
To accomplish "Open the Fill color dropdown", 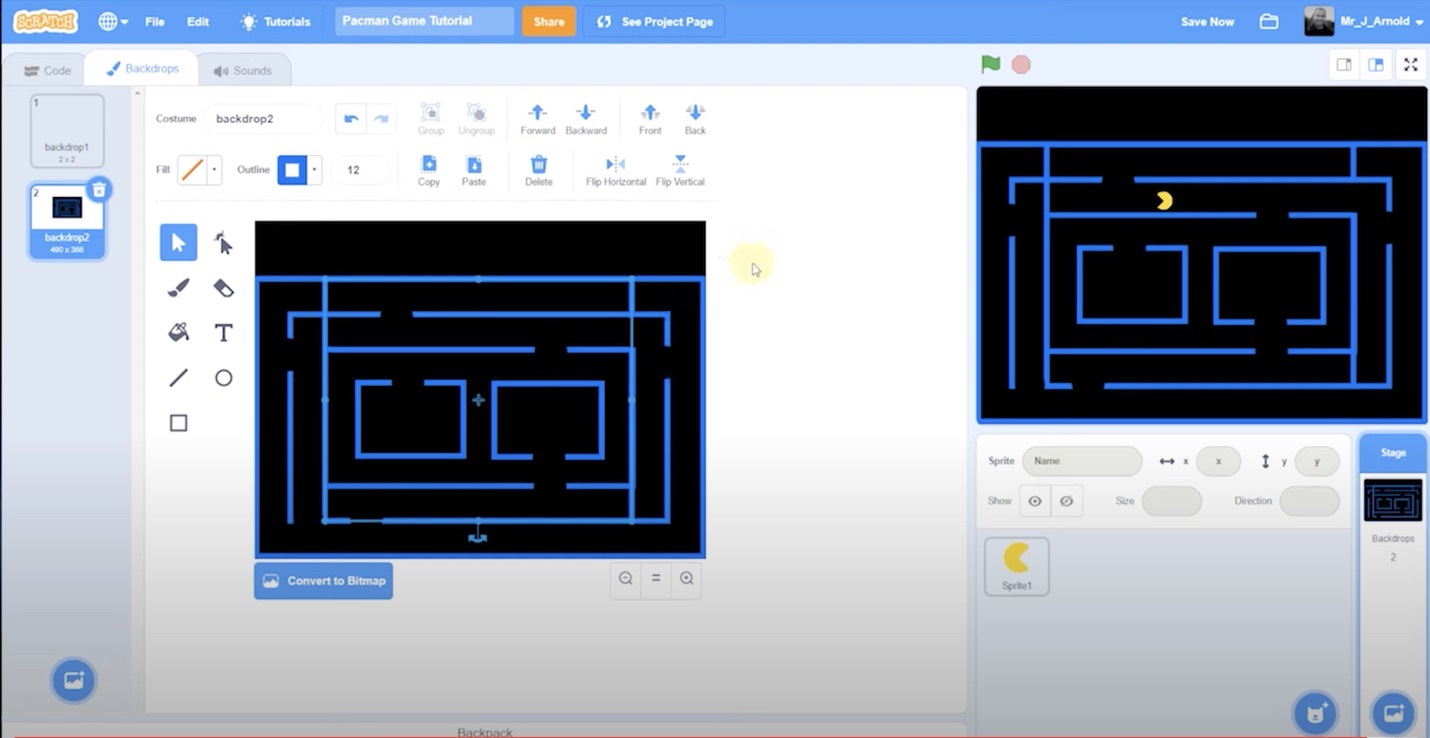I will (x=214, y=170).
